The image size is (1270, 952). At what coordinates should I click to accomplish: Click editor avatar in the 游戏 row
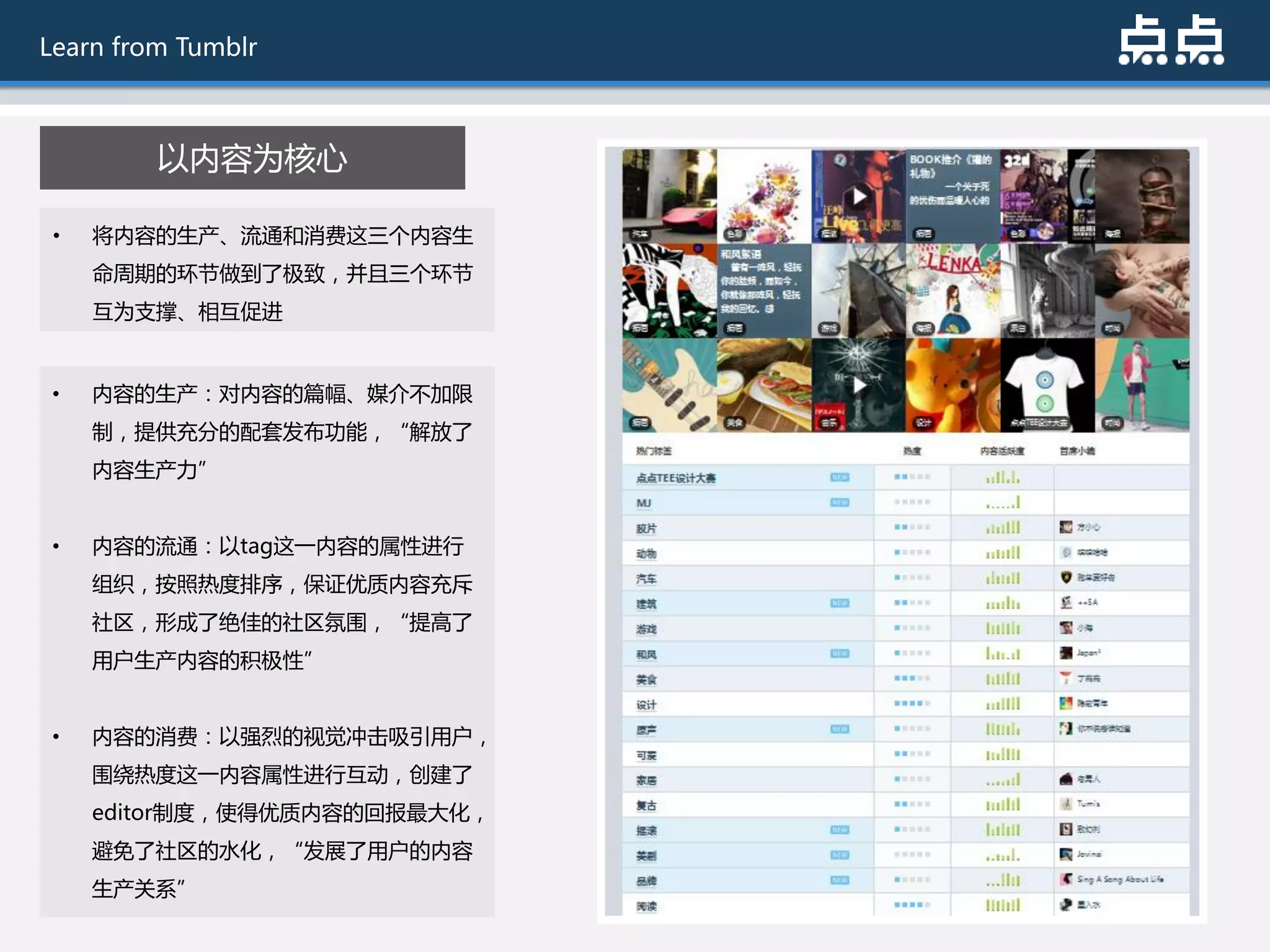(1066, 628)
